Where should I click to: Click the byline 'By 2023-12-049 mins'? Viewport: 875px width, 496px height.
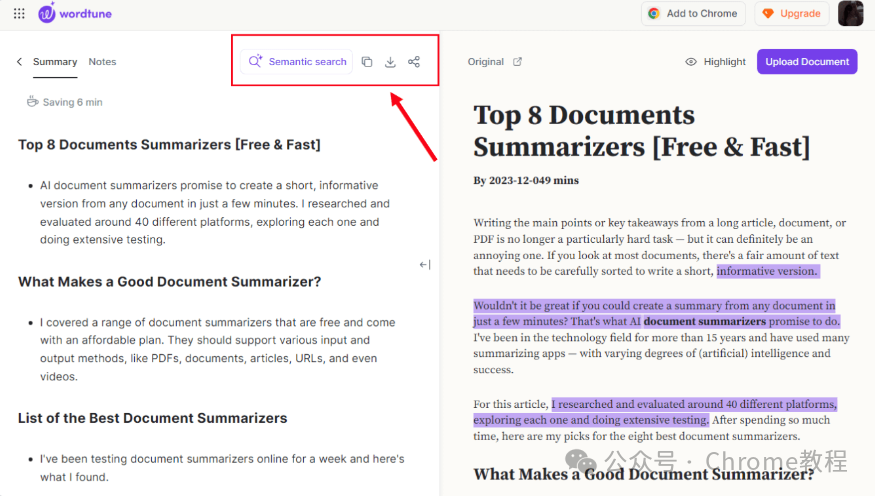526,181
